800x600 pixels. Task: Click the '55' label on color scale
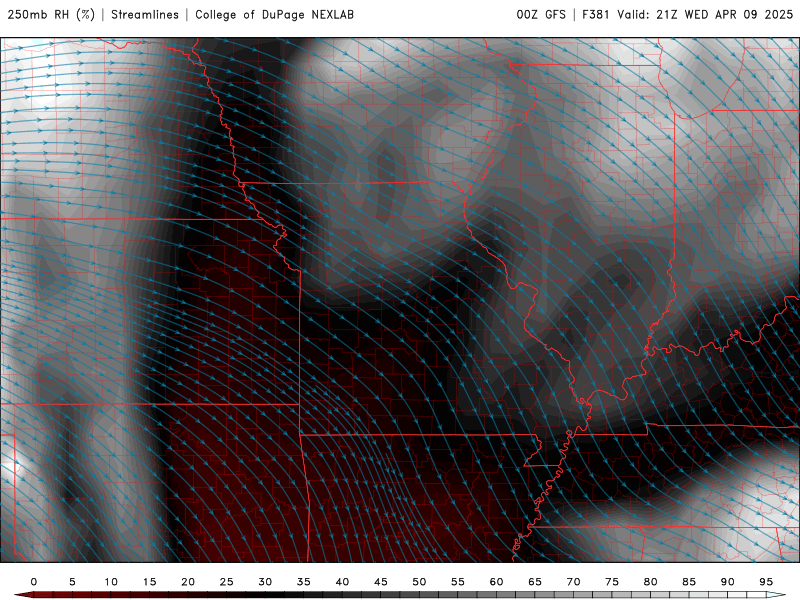pos(458,582)
